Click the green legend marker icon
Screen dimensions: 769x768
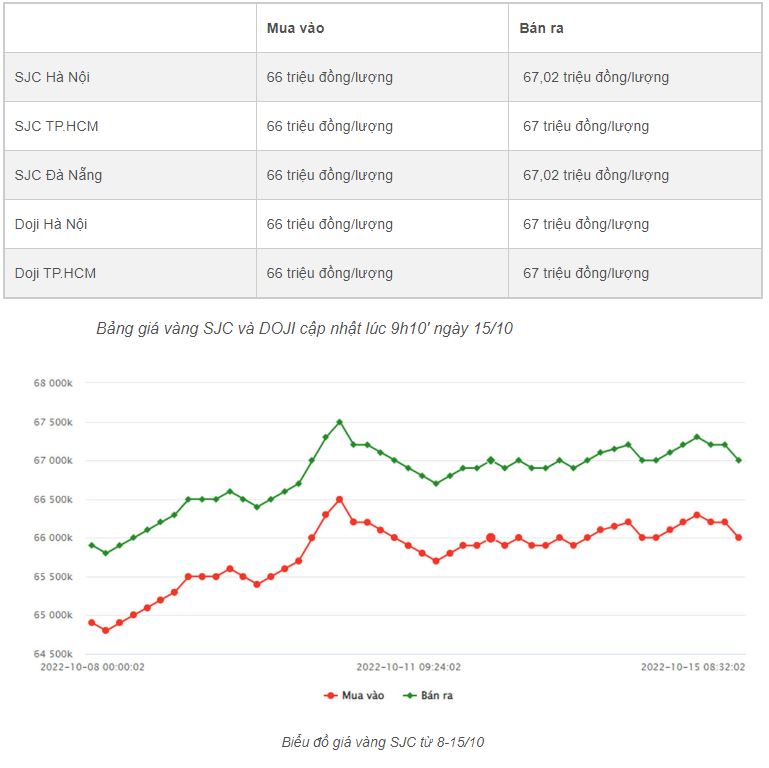tap(408, 695)
